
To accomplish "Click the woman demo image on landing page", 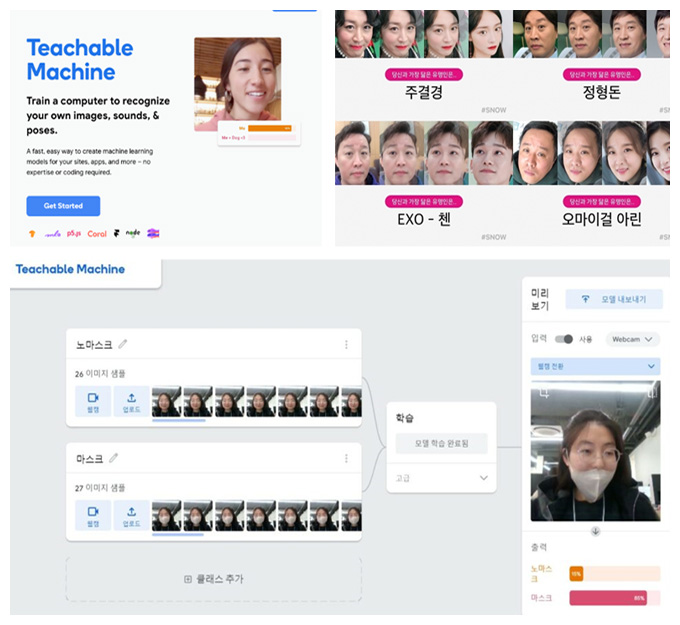I will pyautogui.click(x=238, y=84).
